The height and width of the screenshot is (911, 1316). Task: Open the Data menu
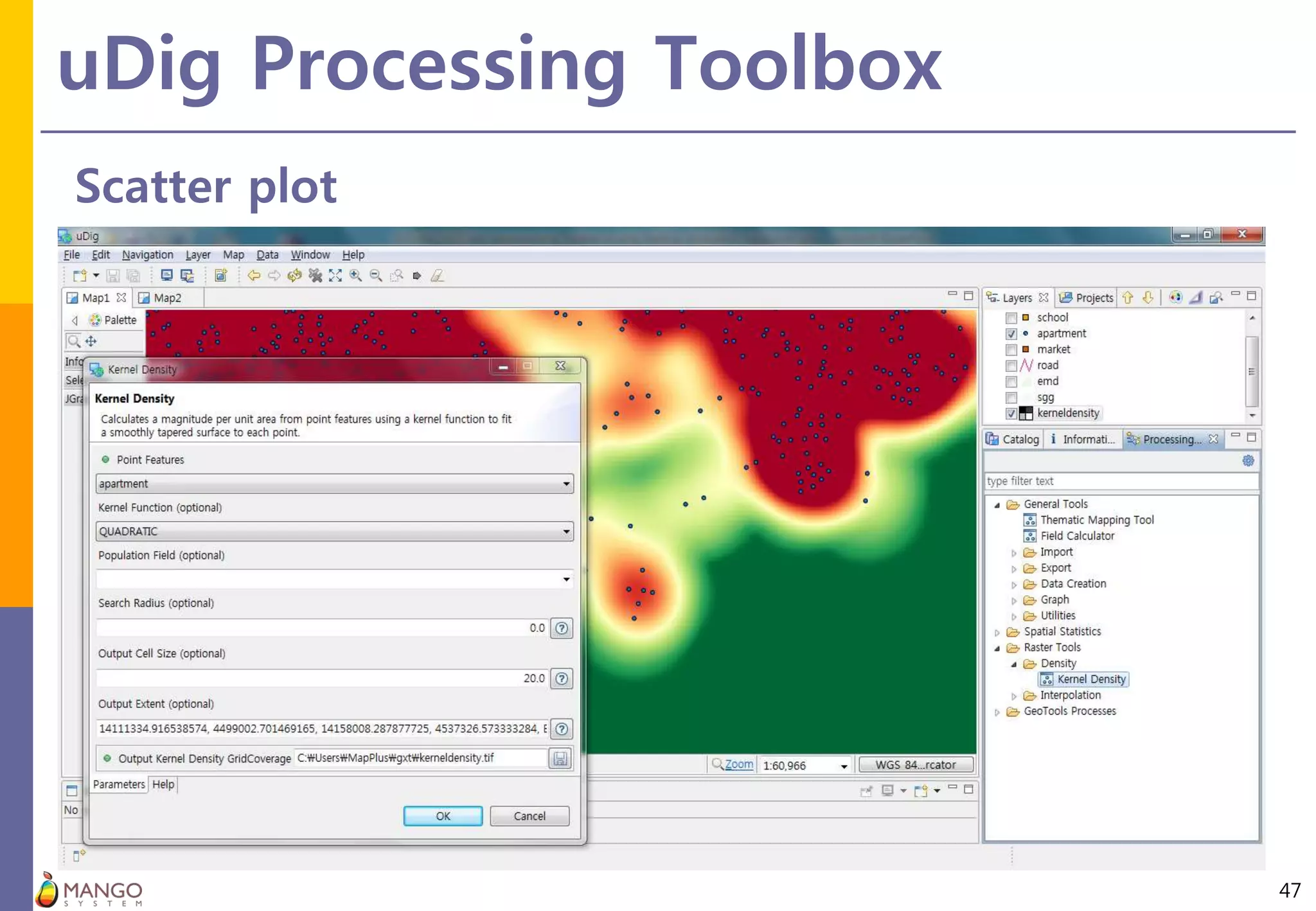pos(267,255)
